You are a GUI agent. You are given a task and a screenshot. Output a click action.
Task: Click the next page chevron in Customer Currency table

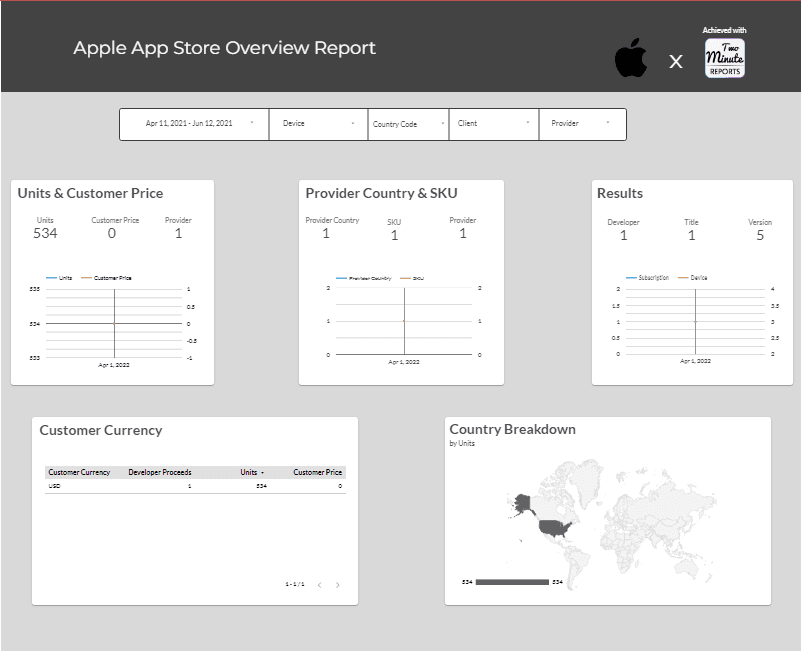[x=339, y=585]
